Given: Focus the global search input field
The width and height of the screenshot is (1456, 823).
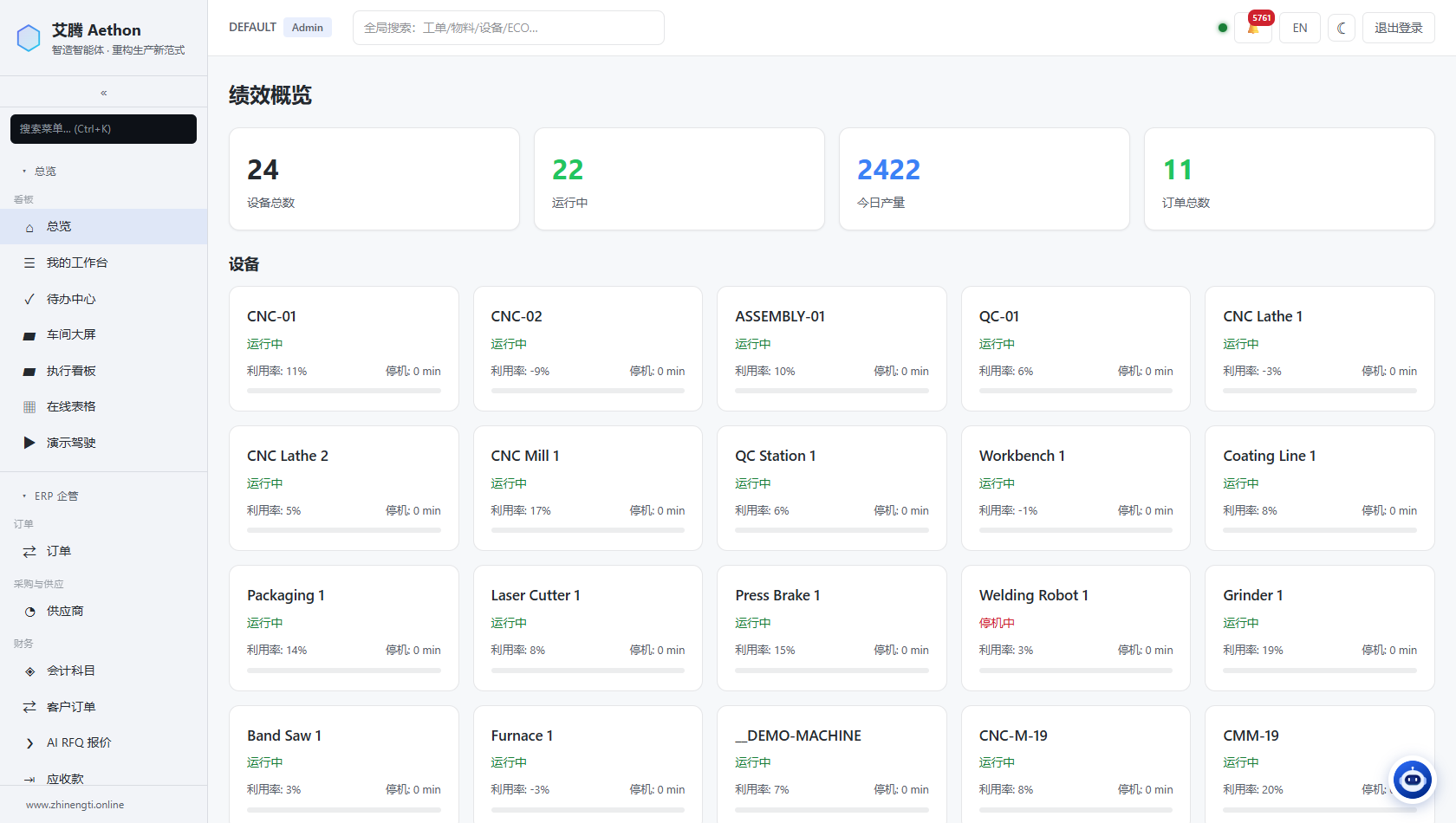Looking at the screenshot, I should coord(509,28).
